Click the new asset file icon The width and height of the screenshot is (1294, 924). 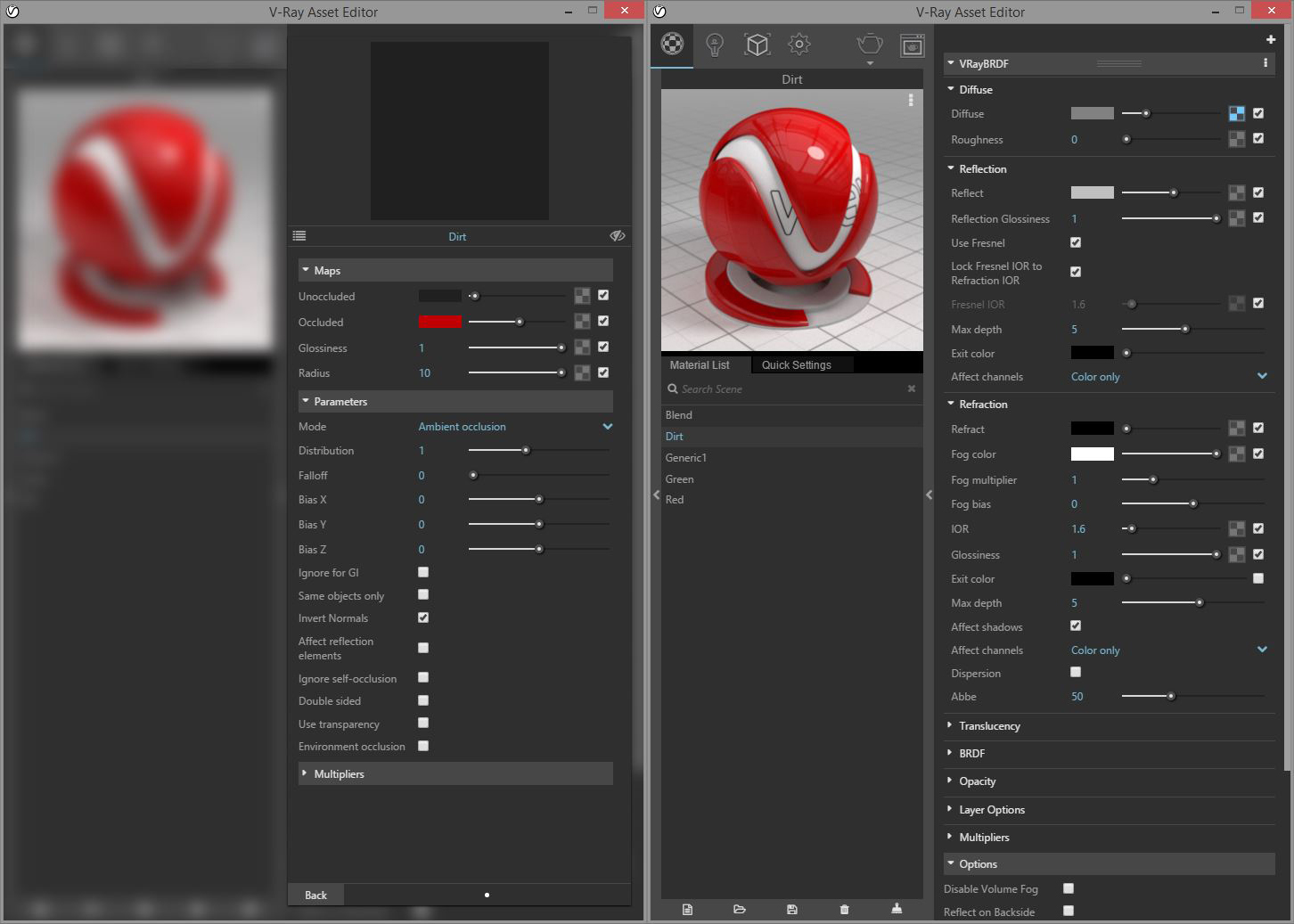687,909
